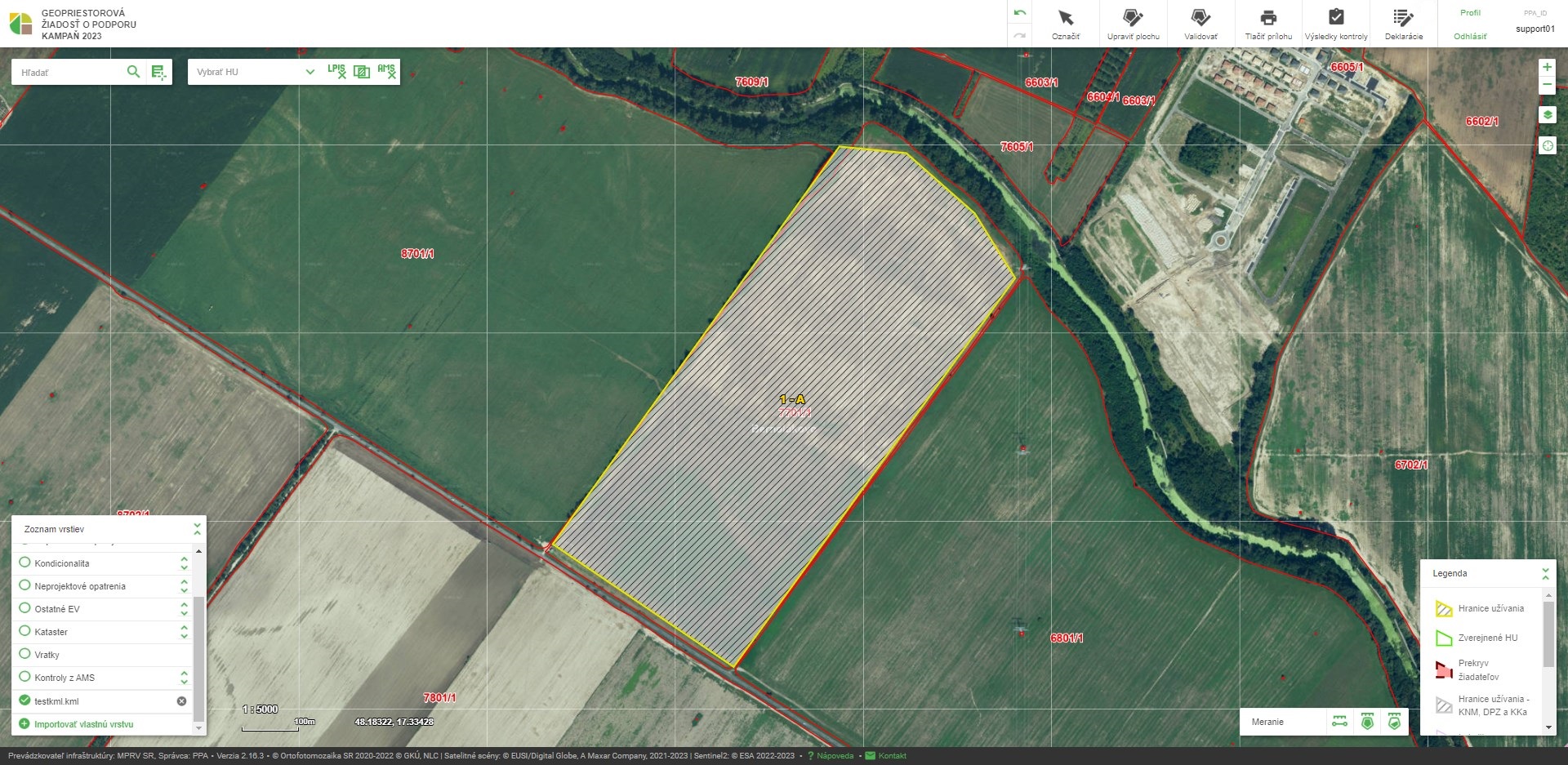Image resolution: width=1568 pixels, height=765 pixels.
Task: Zoom in on the map
Action: pos(1547,67)
